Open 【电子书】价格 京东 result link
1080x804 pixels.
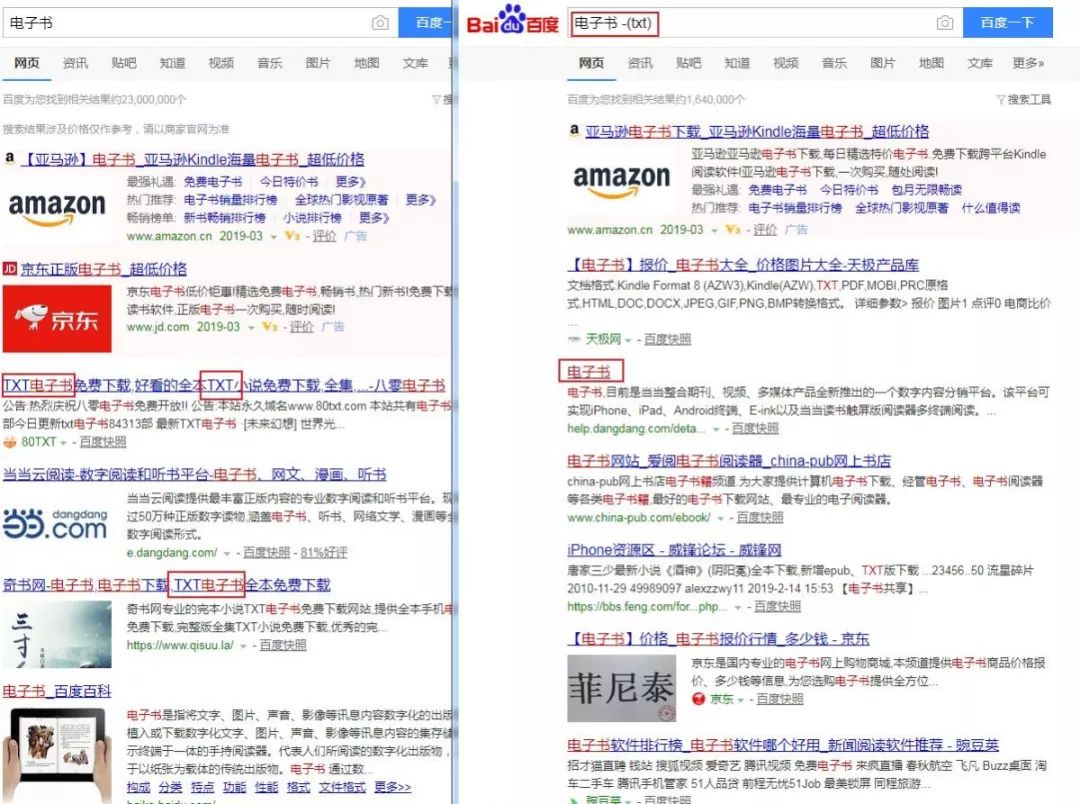click(x=718, y=639)
